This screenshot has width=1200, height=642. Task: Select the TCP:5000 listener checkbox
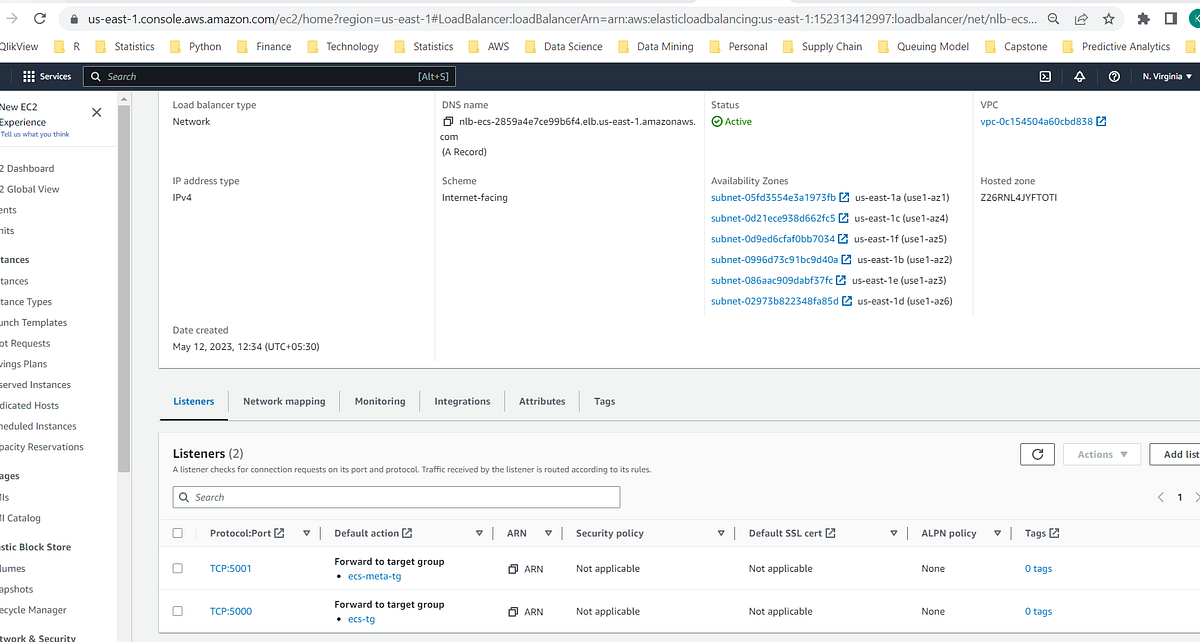[178, 611]
